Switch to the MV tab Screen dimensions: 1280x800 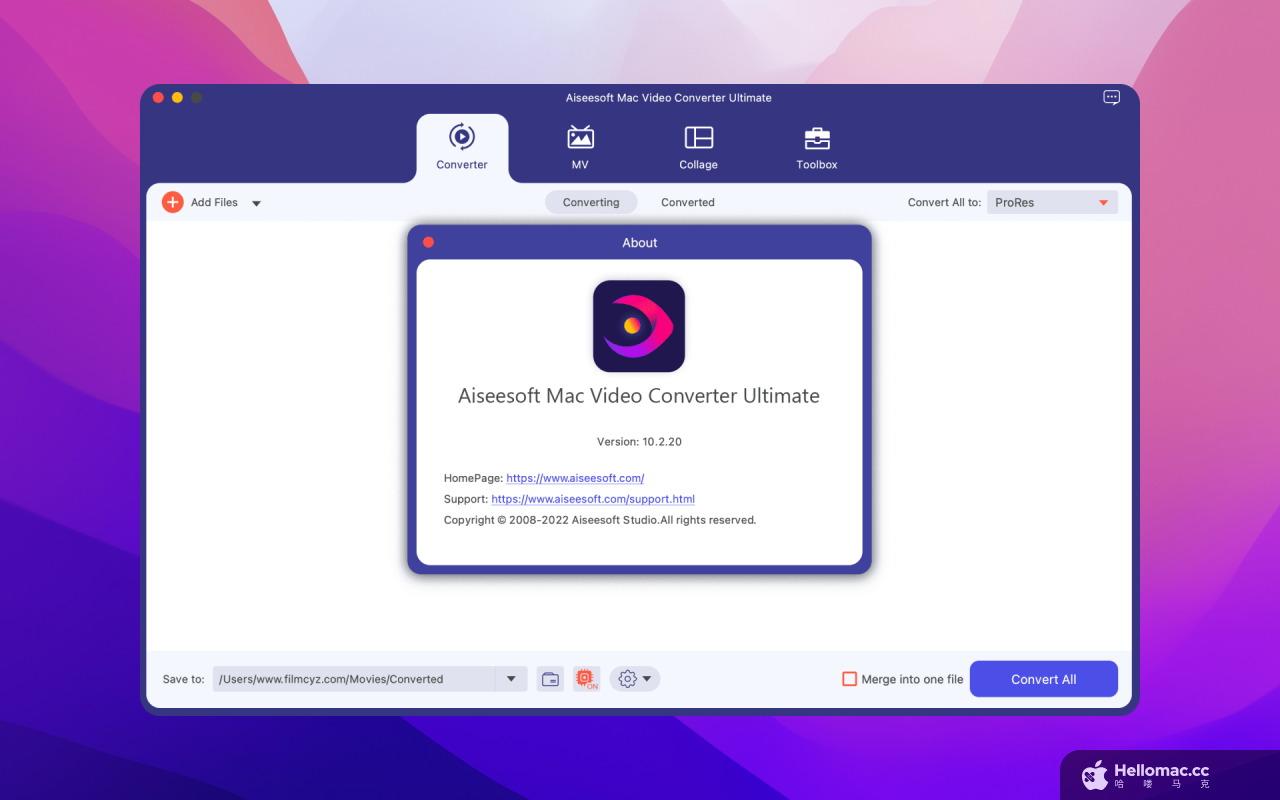coord(580,148)
